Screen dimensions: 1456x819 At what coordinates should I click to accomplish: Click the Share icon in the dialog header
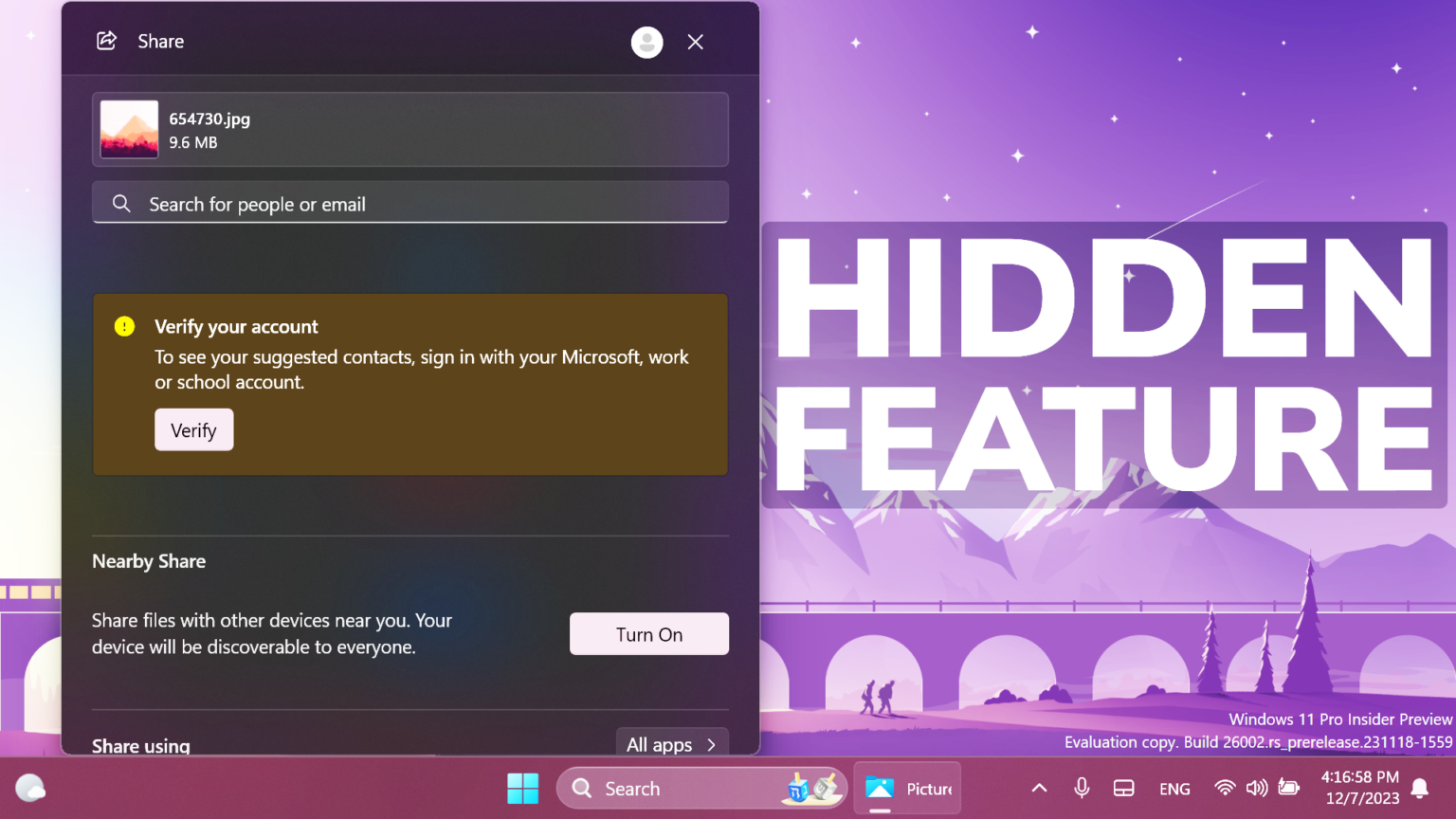tap(106, 41)
